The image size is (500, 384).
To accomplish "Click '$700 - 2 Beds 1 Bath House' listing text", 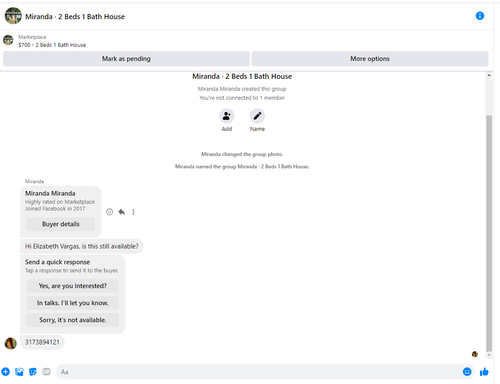I will tap(52, 45).
